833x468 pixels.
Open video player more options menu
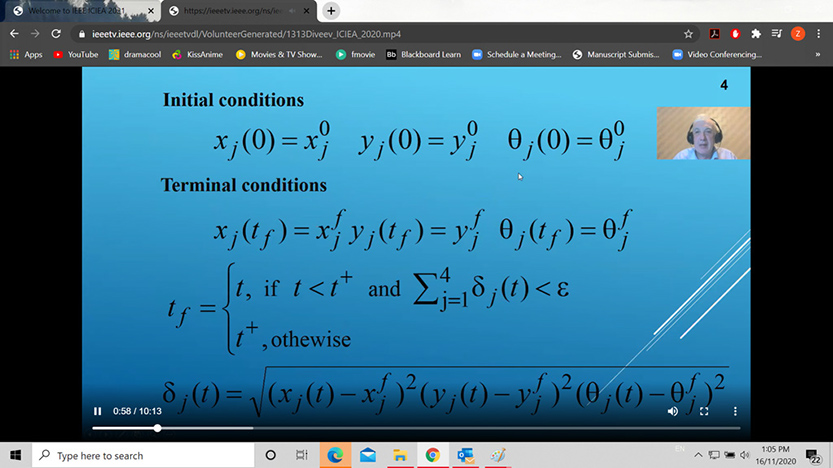pyautogui.click(x=735, y=411)
